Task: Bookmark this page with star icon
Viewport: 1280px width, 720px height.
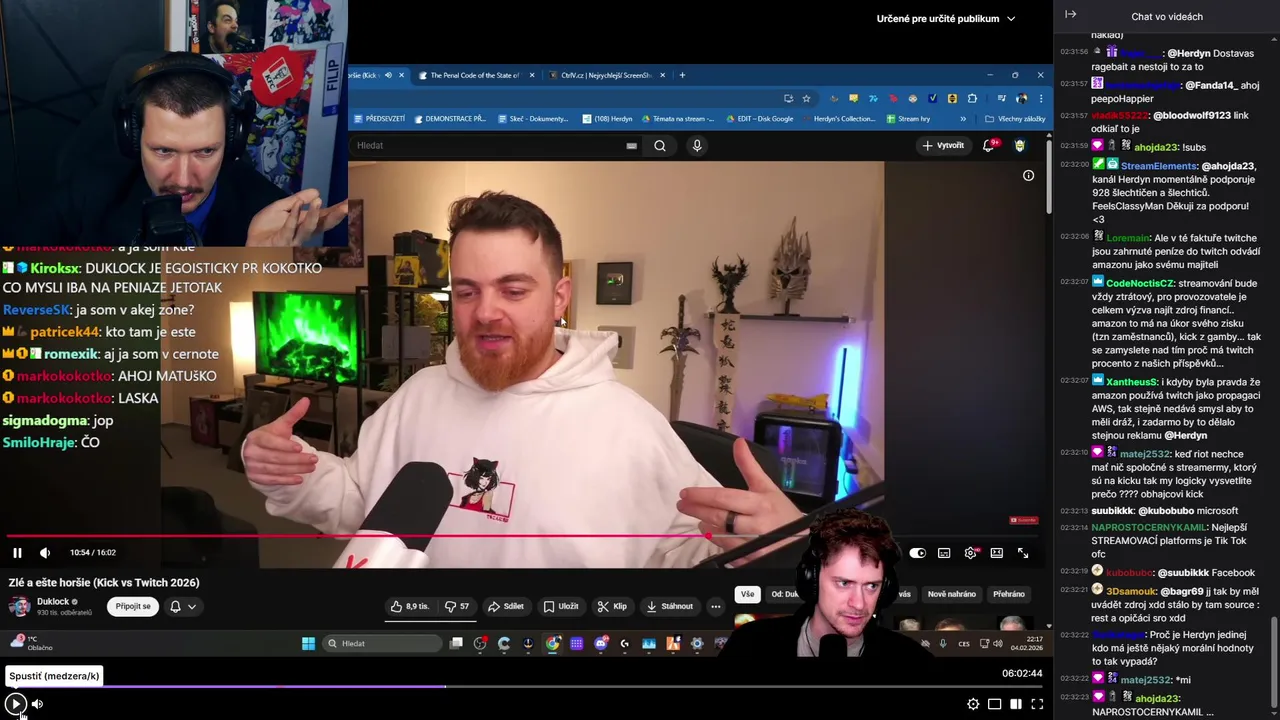Action: 806,98
